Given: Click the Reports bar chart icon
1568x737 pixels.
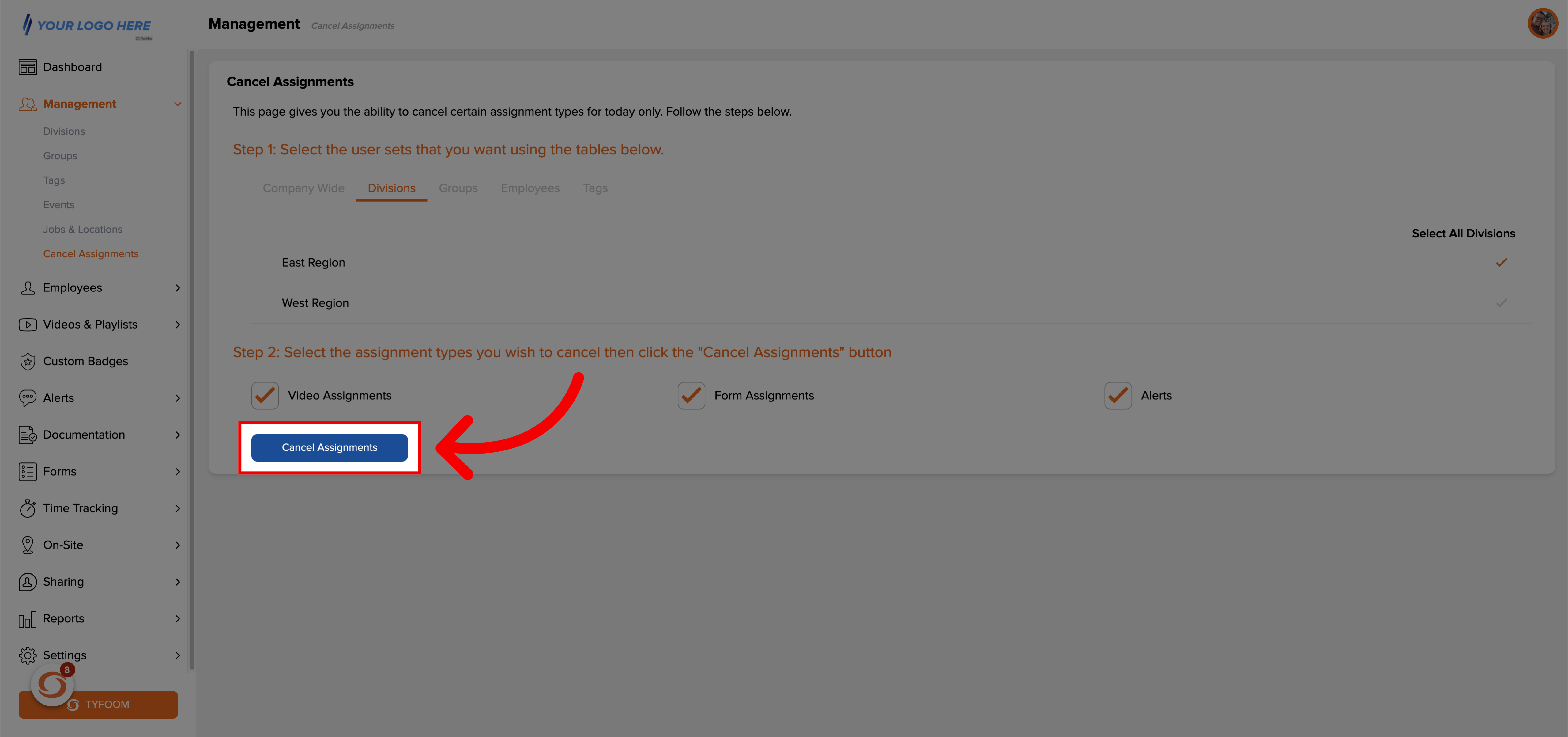Looking at the screenshot, I should click(27, 619).
